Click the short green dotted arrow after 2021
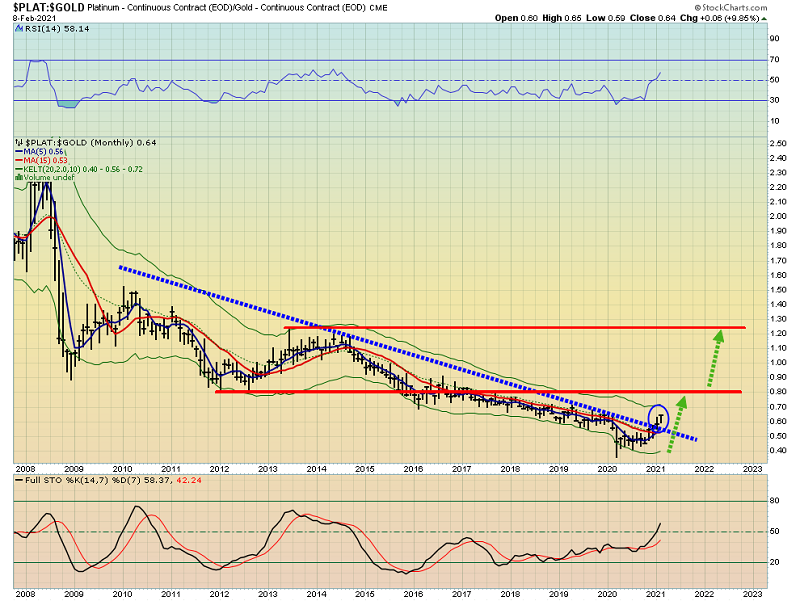 click(x=679, y=427)
